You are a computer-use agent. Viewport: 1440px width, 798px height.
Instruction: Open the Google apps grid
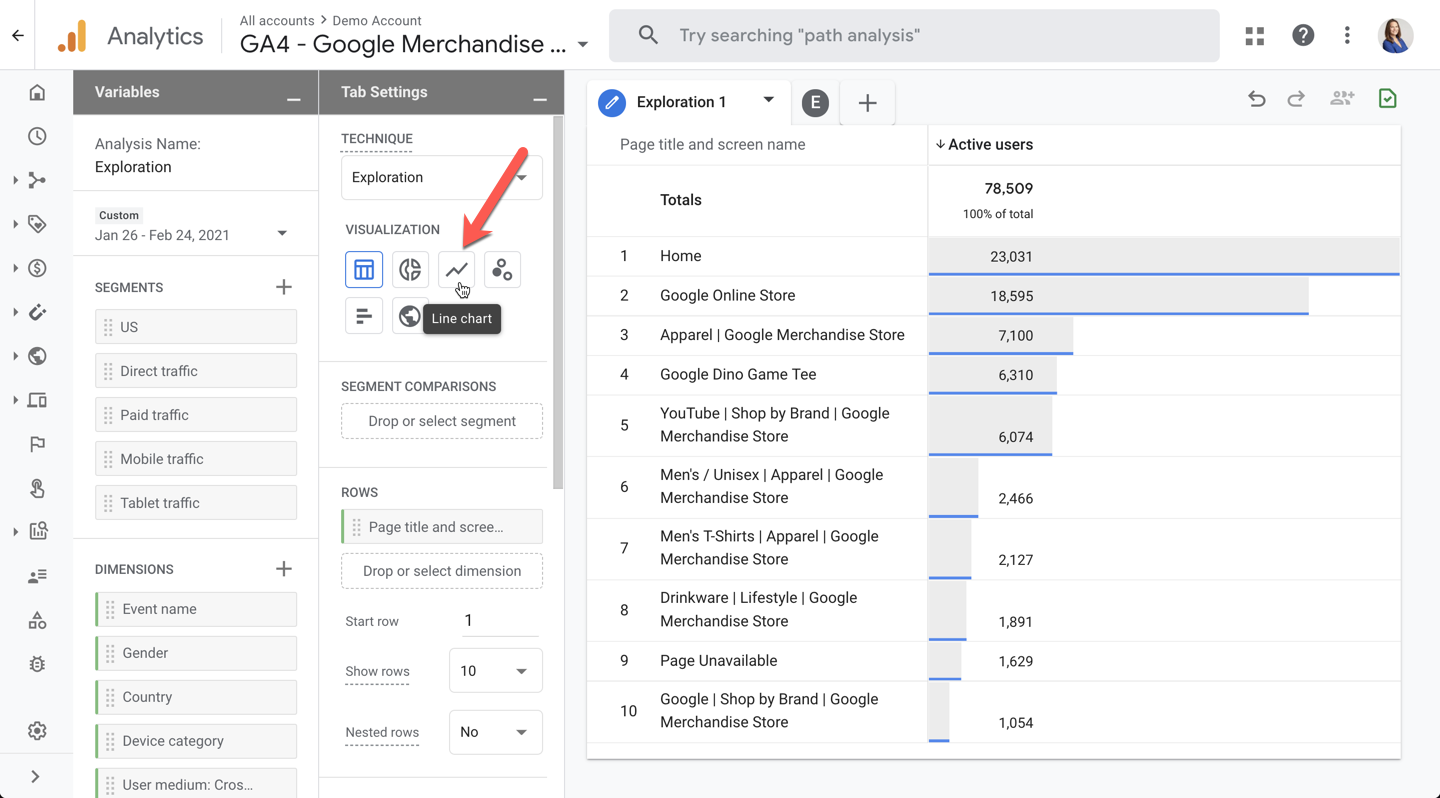[x=1255, y=36]
